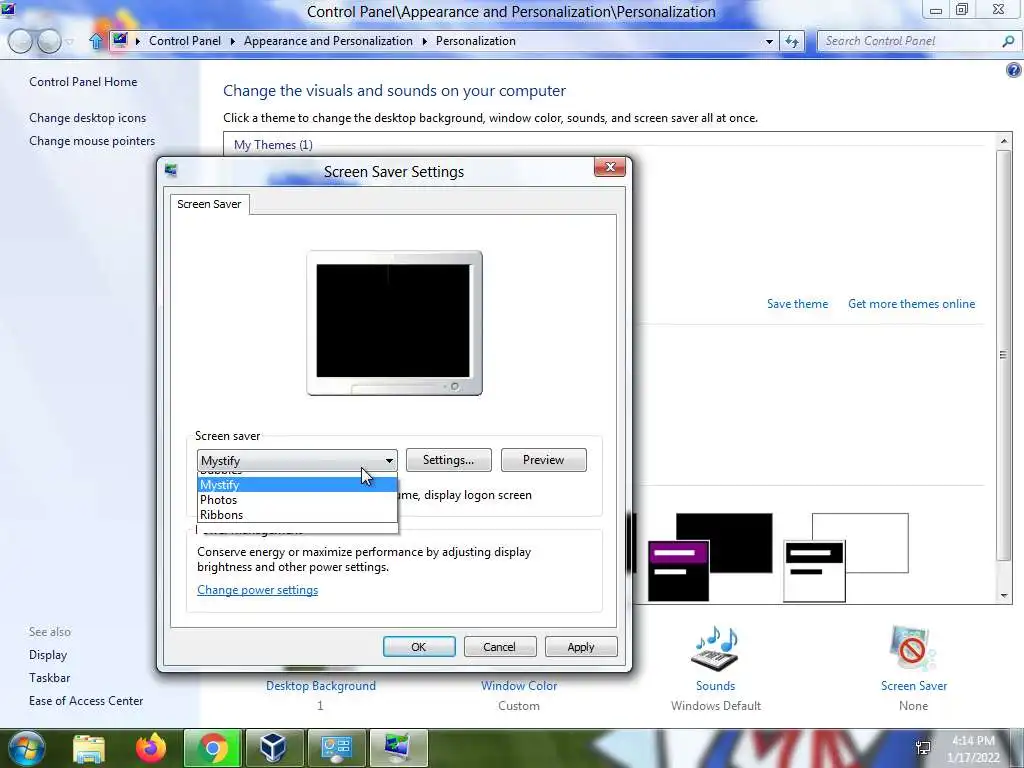
Task: Click the Control Panel breadcrumb
Action: [x=185, y=40]
